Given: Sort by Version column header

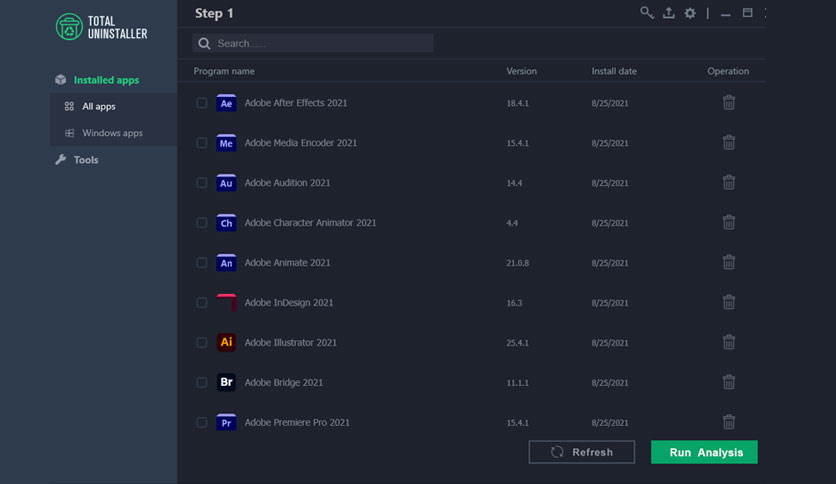Looking at the screenshot, I should coord(521,71).
